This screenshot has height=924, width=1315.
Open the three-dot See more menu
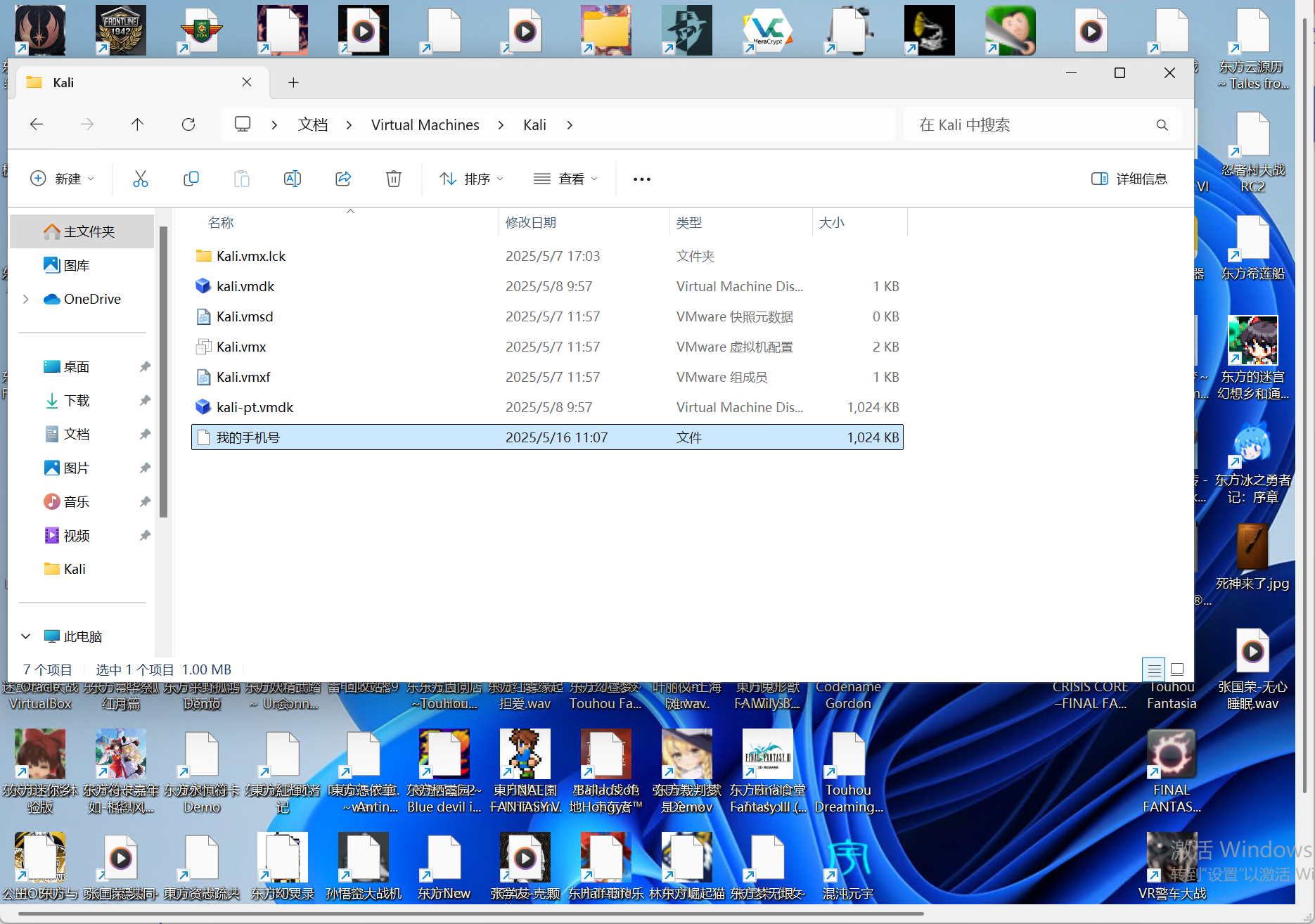coord(642,179)
